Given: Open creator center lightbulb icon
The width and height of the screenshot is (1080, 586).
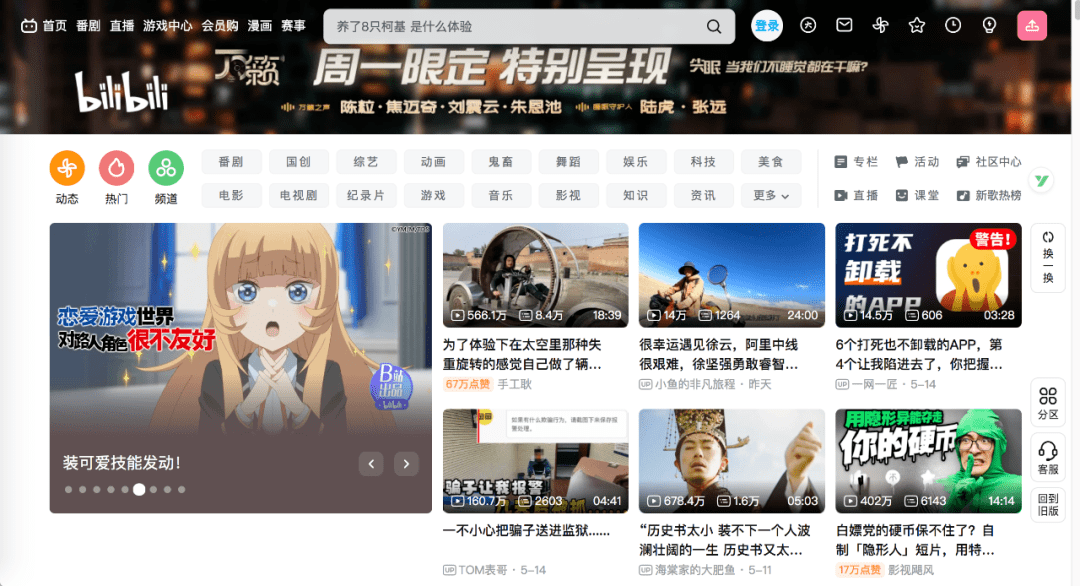Looking at the screenshot, I should click(x=989, y=25).
